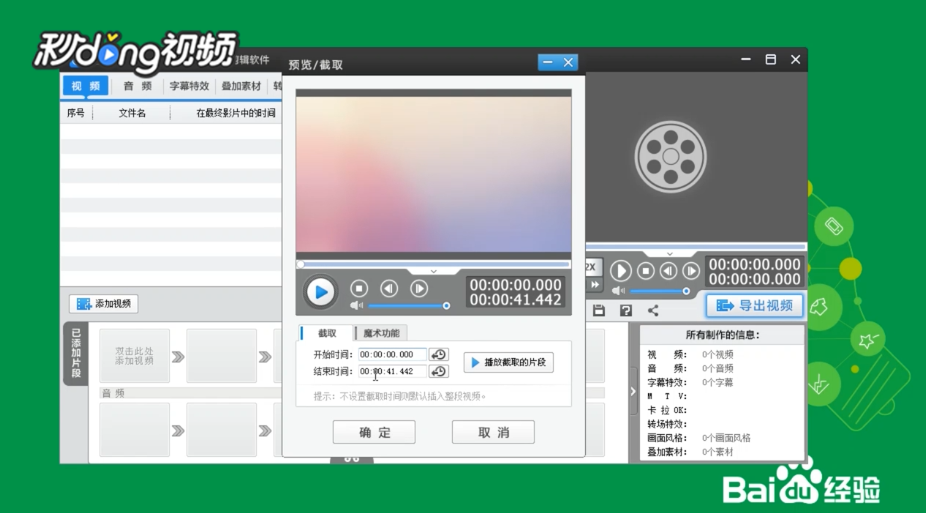Pick the current time for 结束时间
The width and height of the screenshot is (926, 513).
point(438,371)
